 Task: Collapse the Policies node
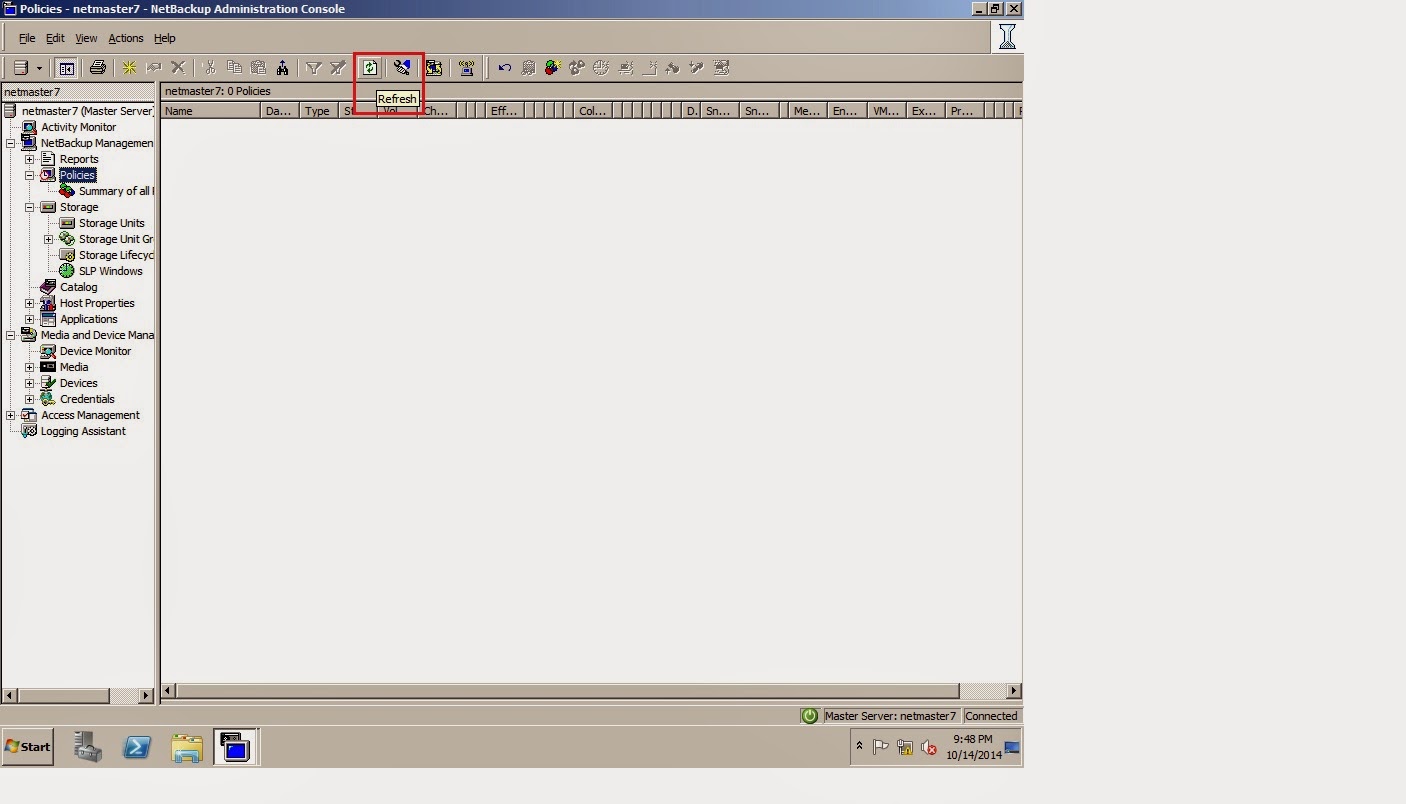[x=30, y=175]
